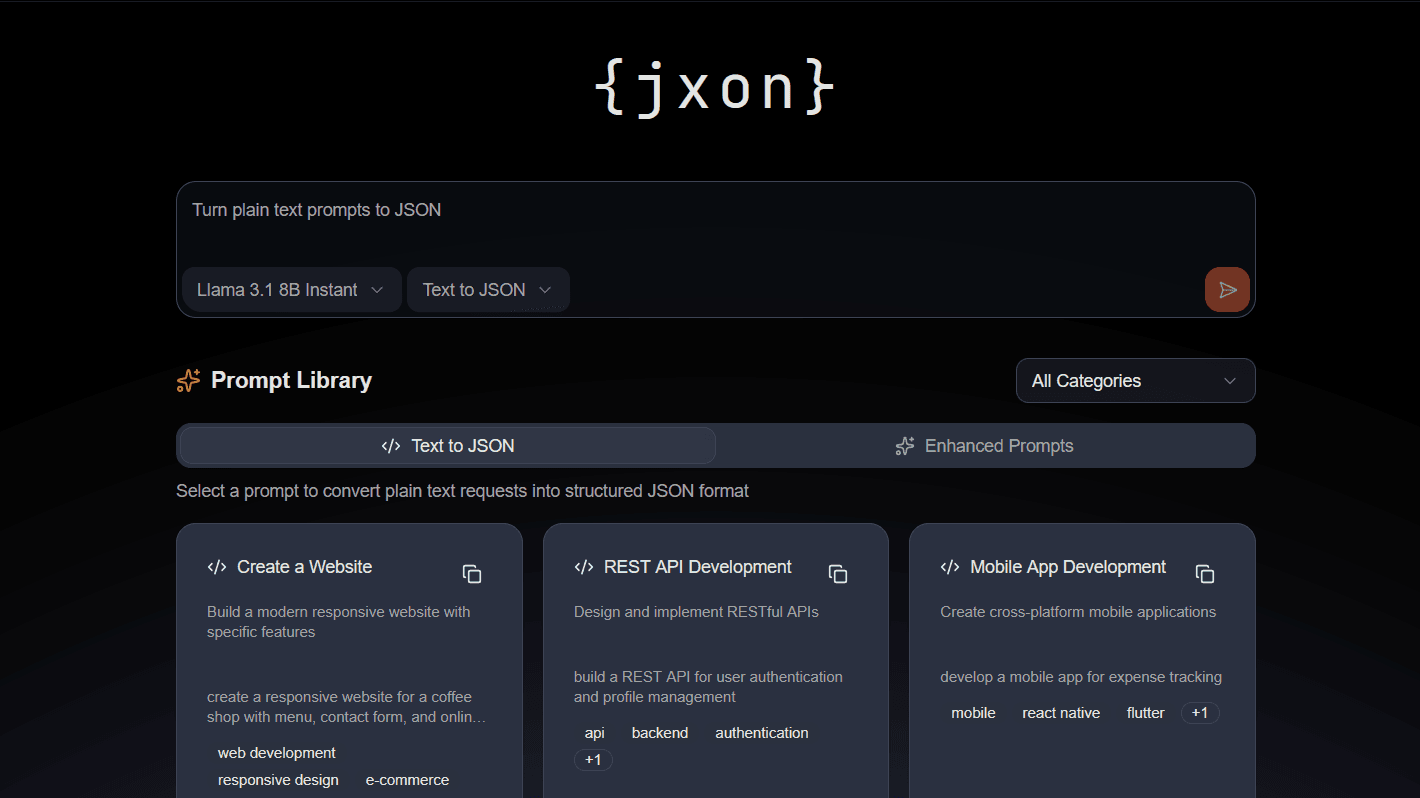Click the authentication tag
The width and height of the screenshot is (1420, 798).
(762, 733)
